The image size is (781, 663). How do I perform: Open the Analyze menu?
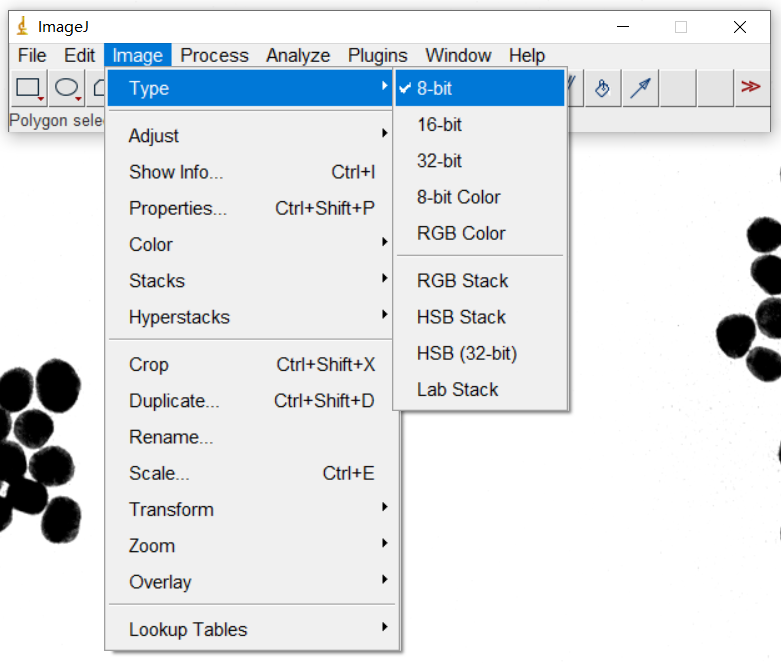(x=298, y=55)
